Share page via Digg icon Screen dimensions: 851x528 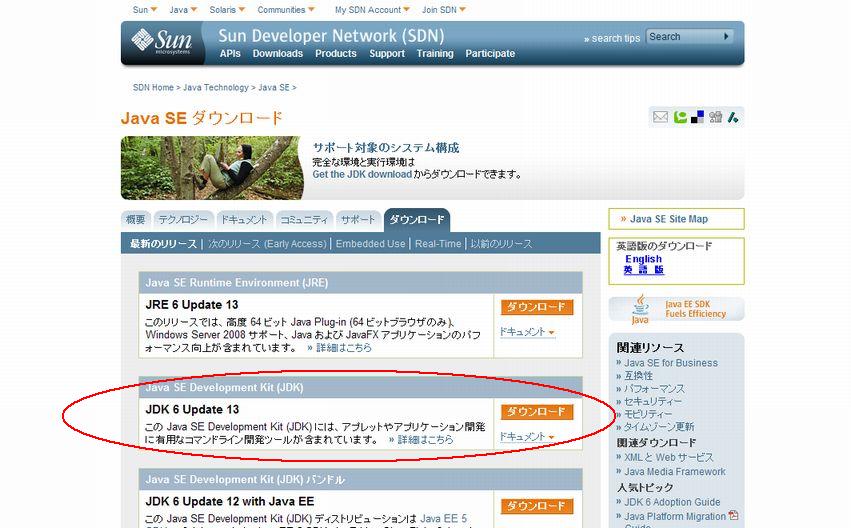click(715, 117)
